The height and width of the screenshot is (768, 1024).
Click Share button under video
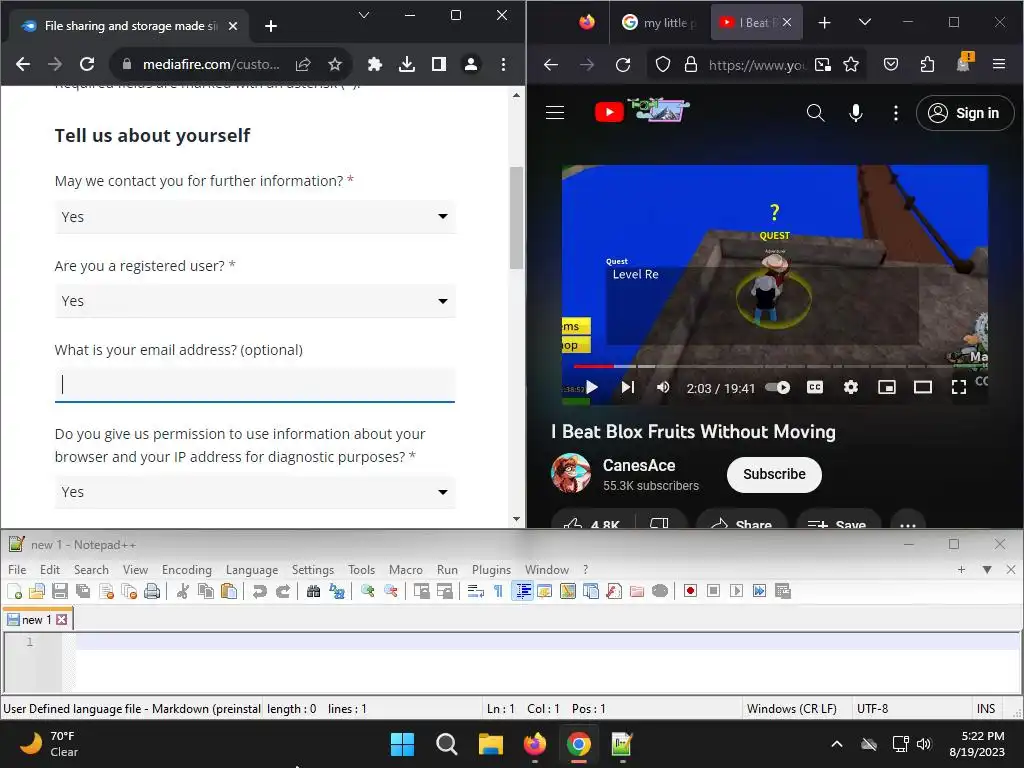click(x=741, y=521)
